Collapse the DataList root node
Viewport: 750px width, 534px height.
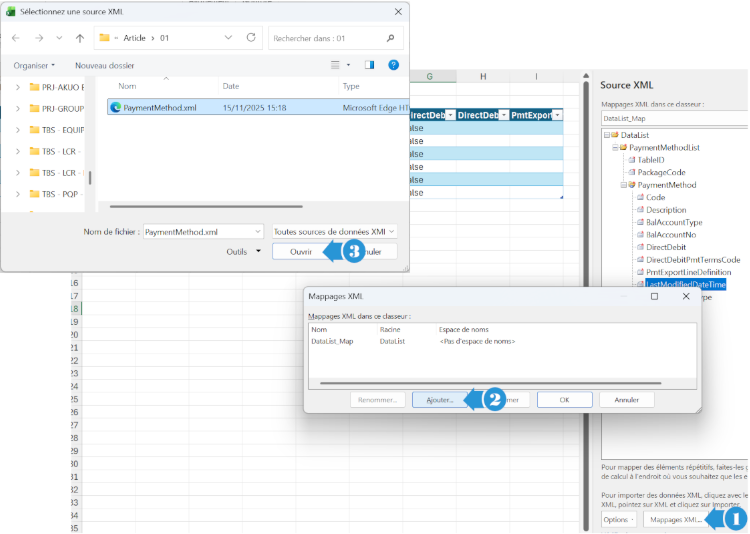click(606, 134)
